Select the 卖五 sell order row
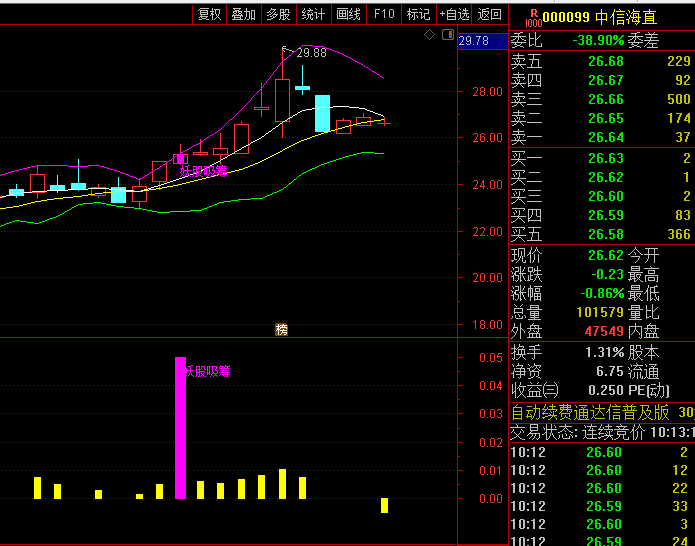Screen dimensions: 695x546 (602, 61)
